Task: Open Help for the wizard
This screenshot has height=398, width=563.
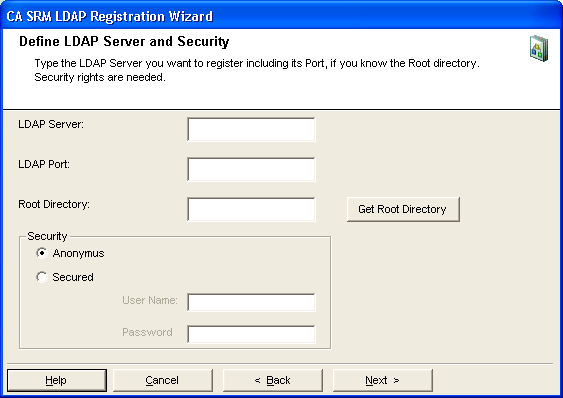Action: pos(57,380)
